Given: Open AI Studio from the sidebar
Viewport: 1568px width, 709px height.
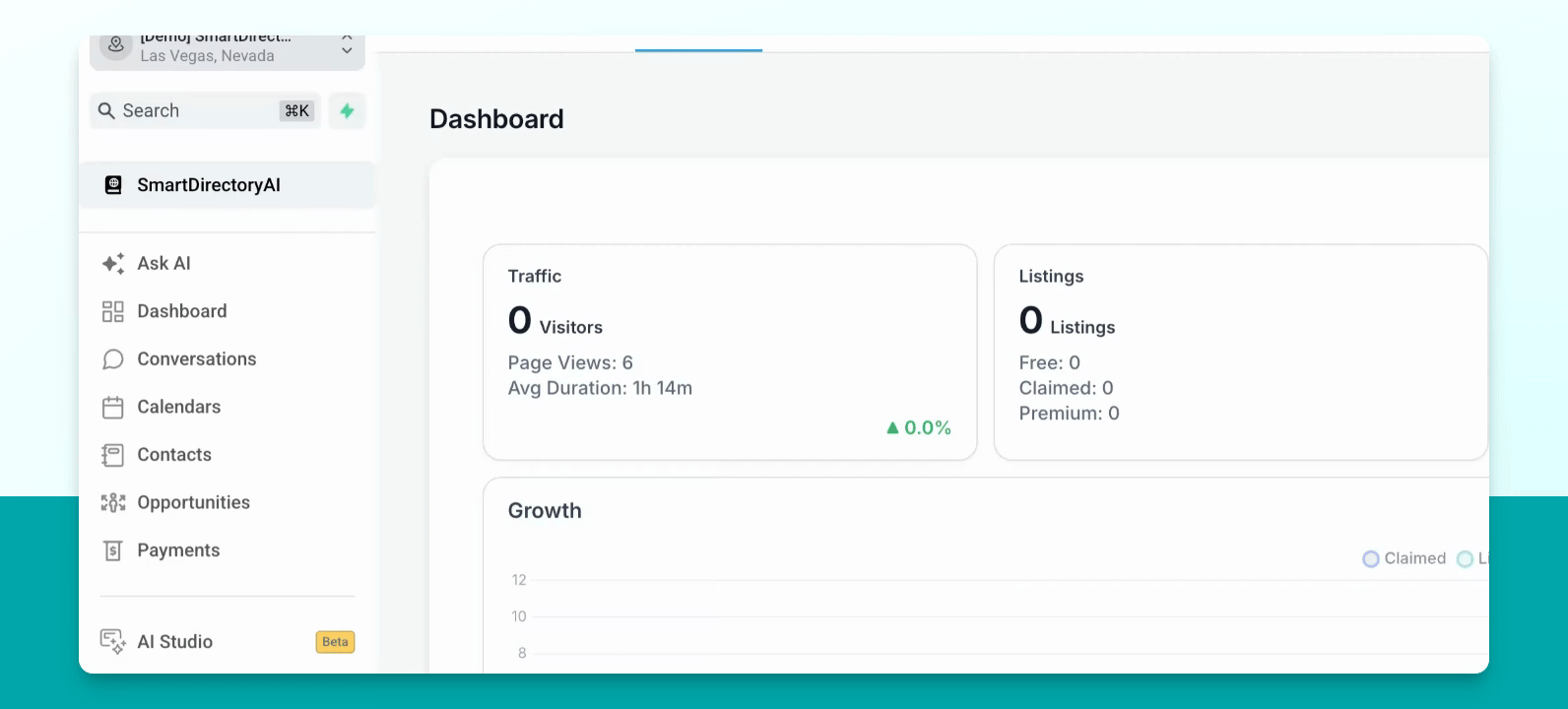Looking at the screenshot, I should pyautogui.click(x=228, y=642).
